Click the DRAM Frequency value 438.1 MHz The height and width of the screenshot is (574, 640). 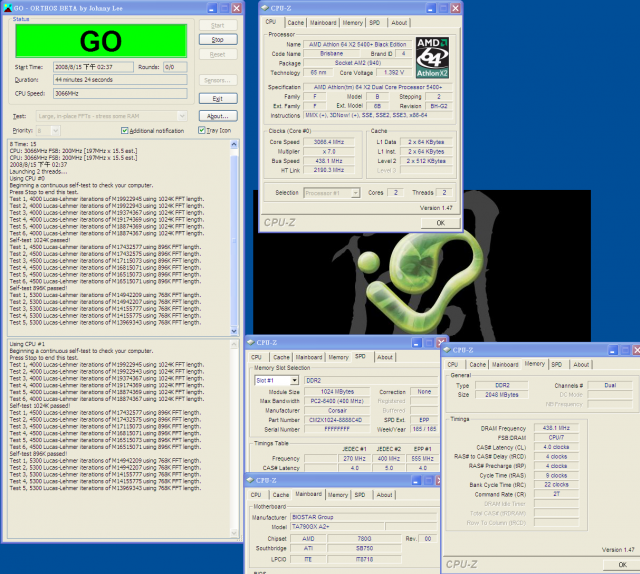coord(556,428)
